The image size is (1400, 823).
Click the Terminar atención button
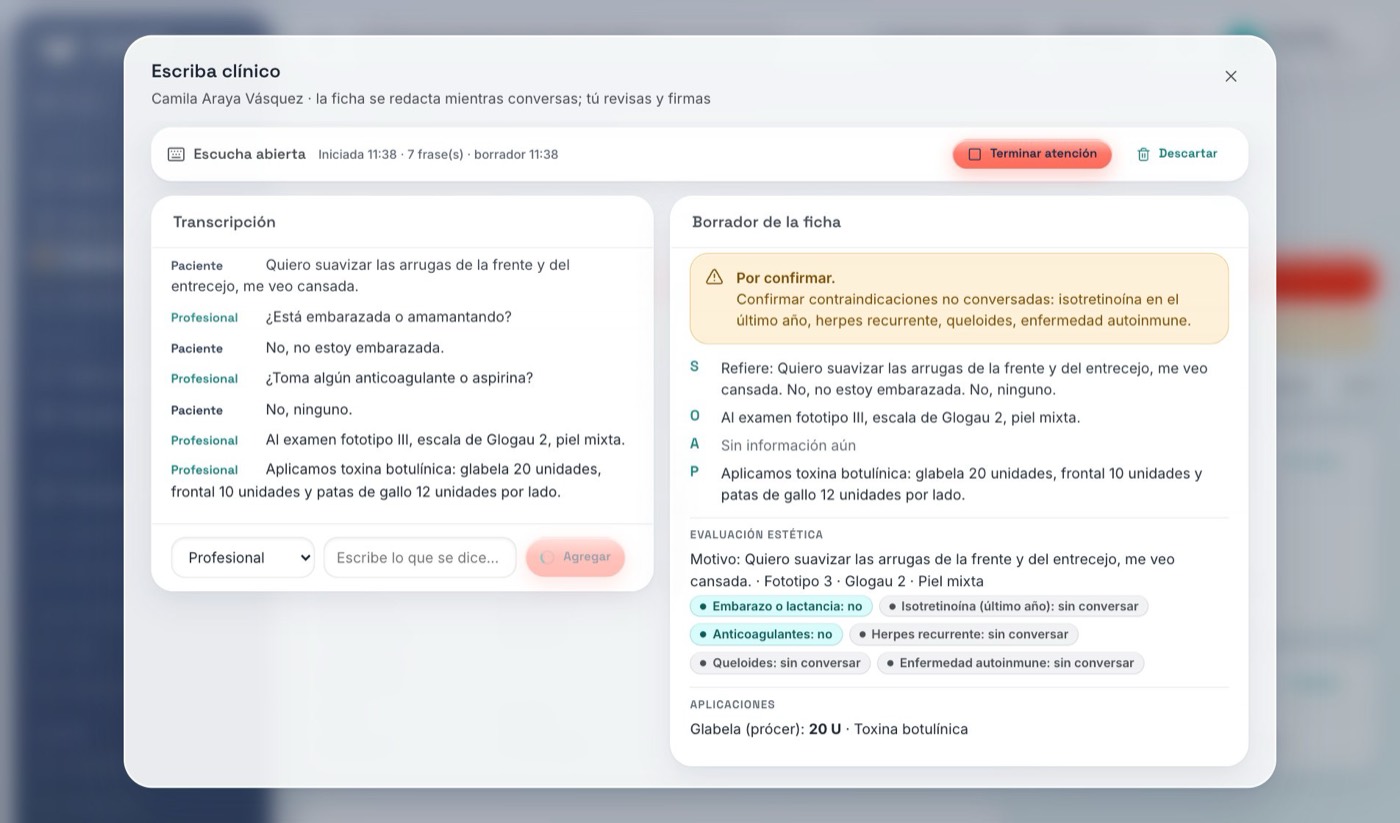[1032, 154]
